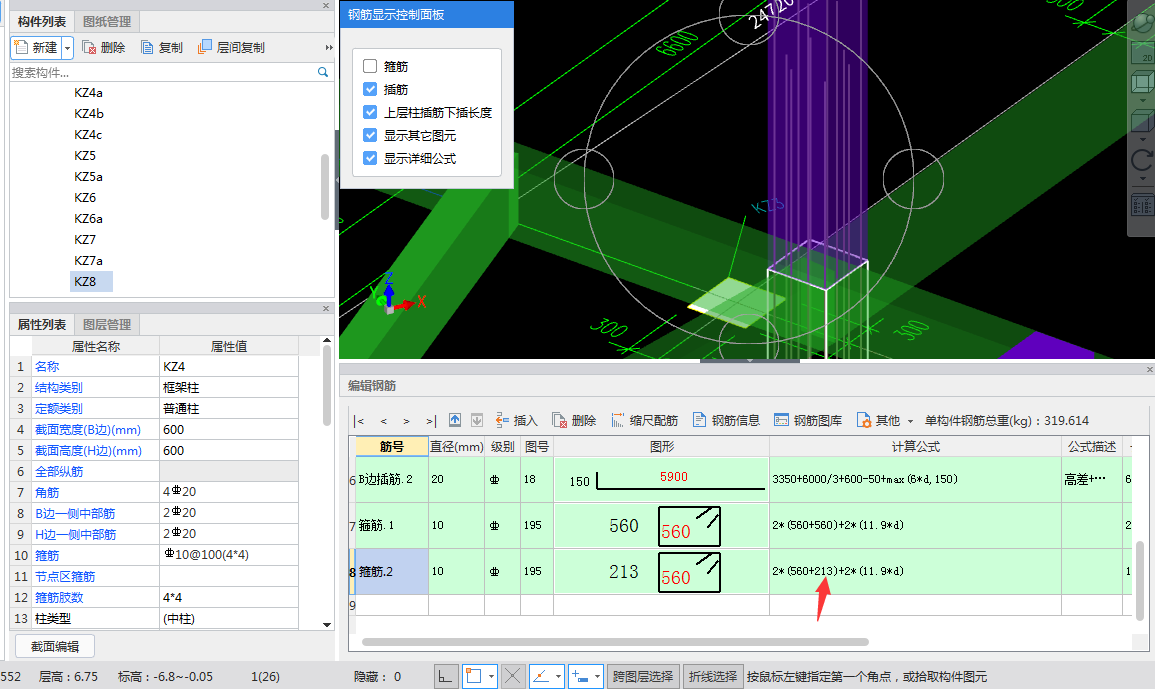Click the move row up icon

(454, 420)
